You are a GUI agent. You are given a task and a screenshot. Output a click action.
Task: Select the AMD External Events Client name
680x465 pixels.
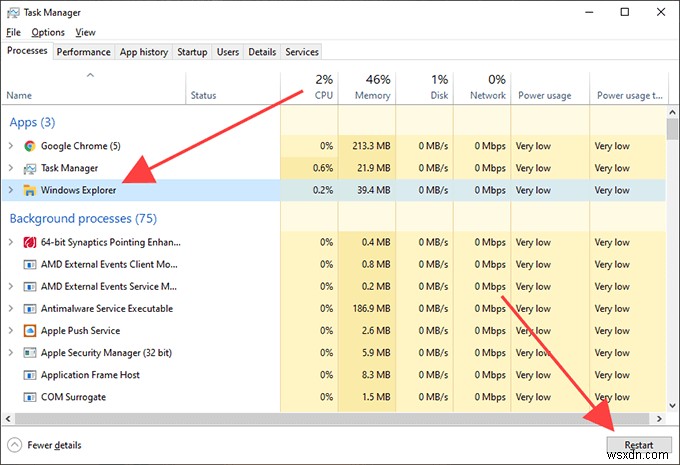[x=109, y=265]
